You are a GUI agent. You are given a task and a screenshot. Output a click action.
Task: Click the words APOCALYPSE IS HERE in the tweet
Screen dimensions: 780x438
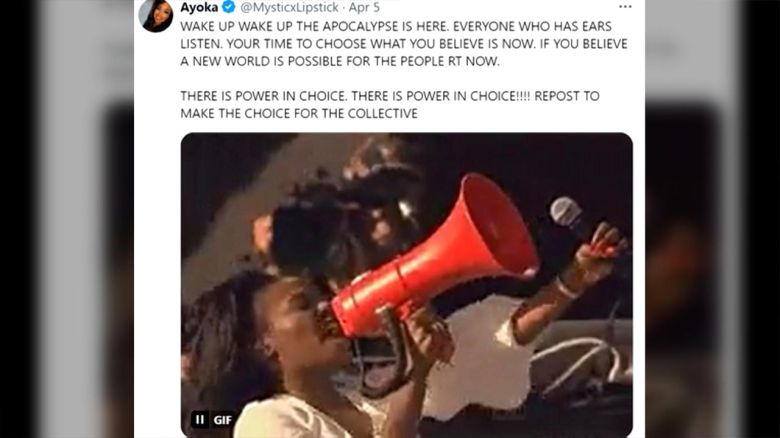(385, 26)
